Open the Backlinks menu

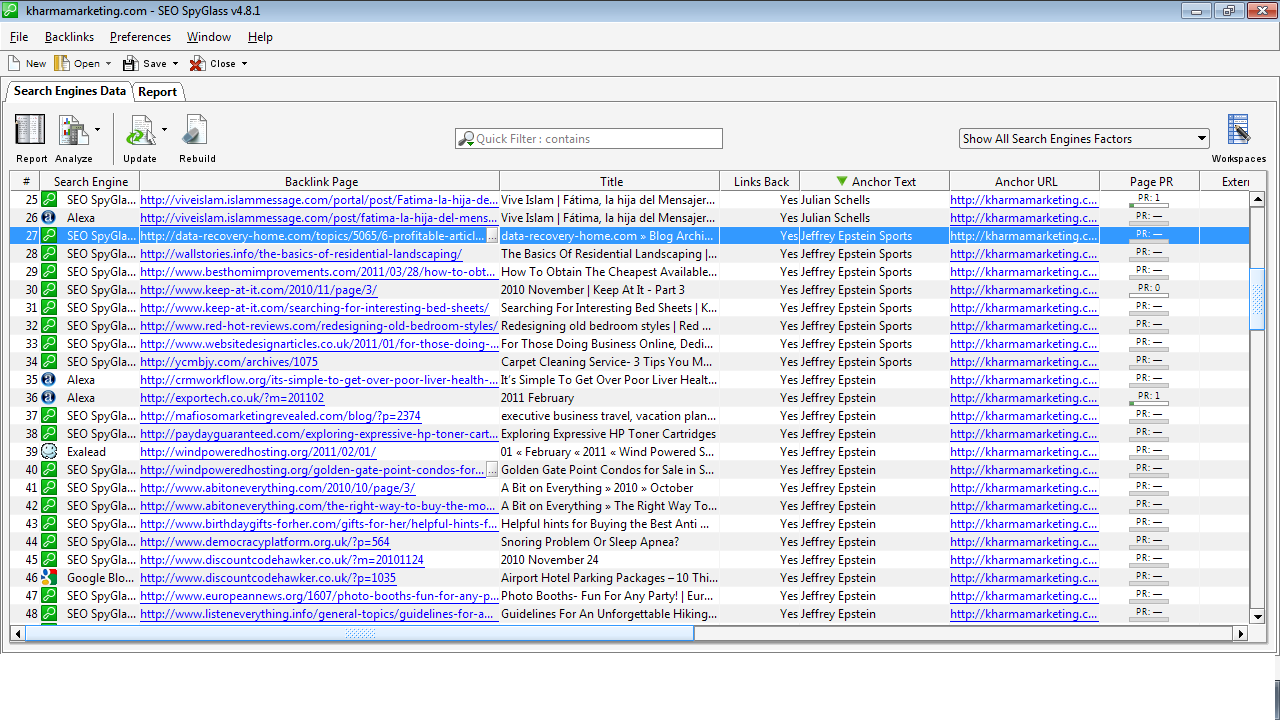69,37
